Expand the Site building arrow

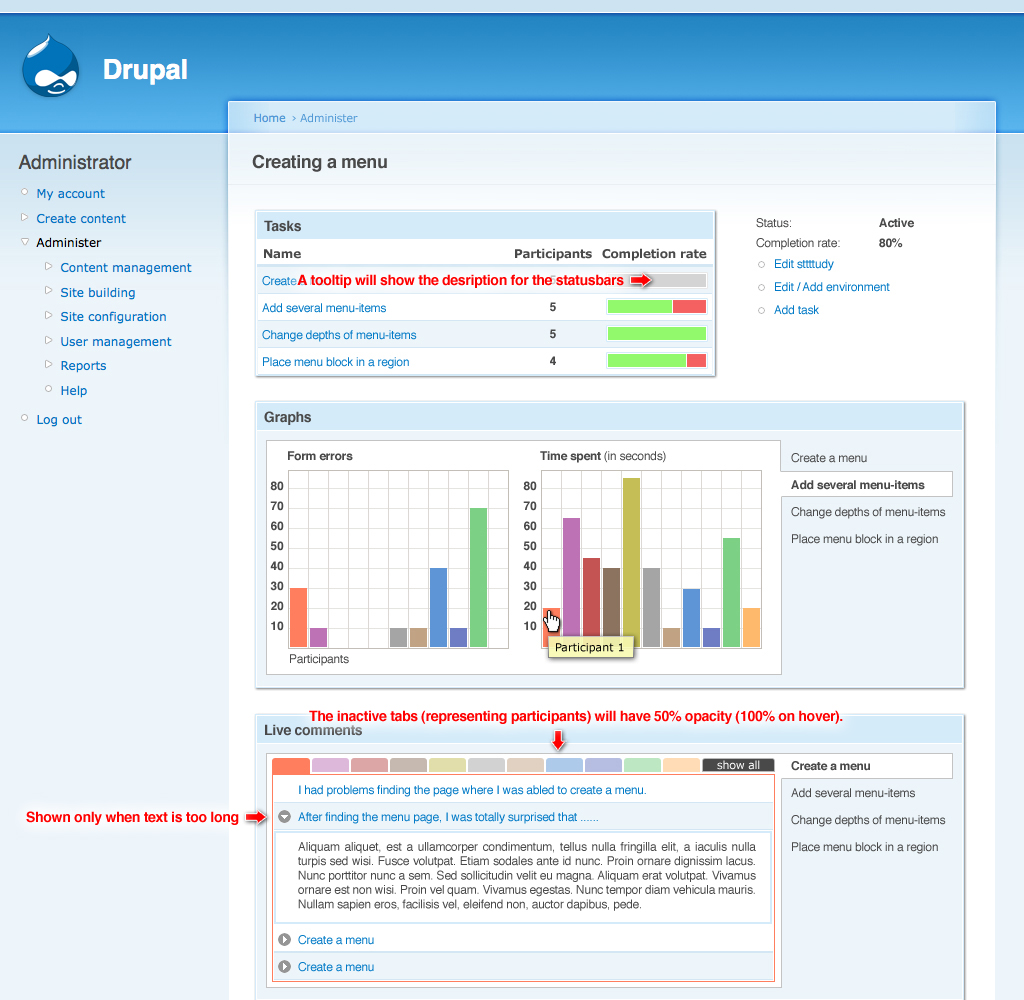pyautogui.click(x=48, y=291)
